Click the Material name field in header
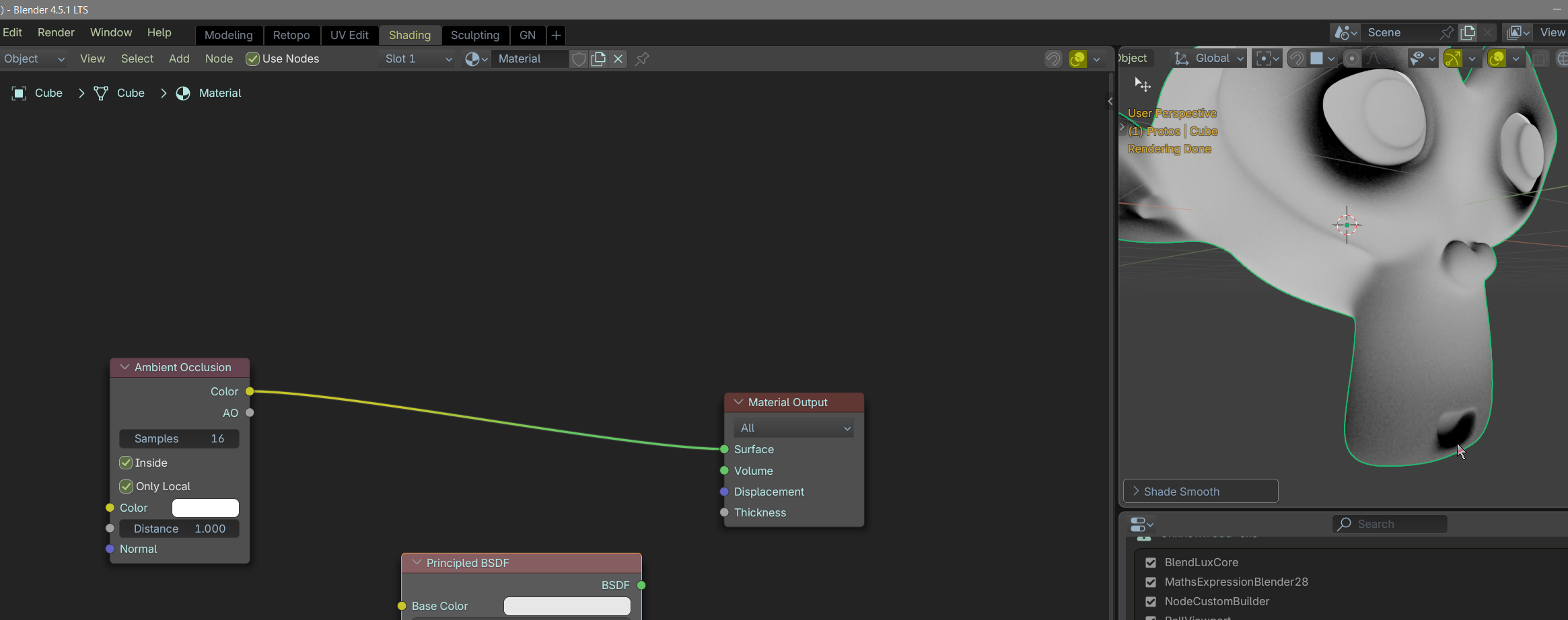Viewport: 1568px width, 620px height. (530, 59)
